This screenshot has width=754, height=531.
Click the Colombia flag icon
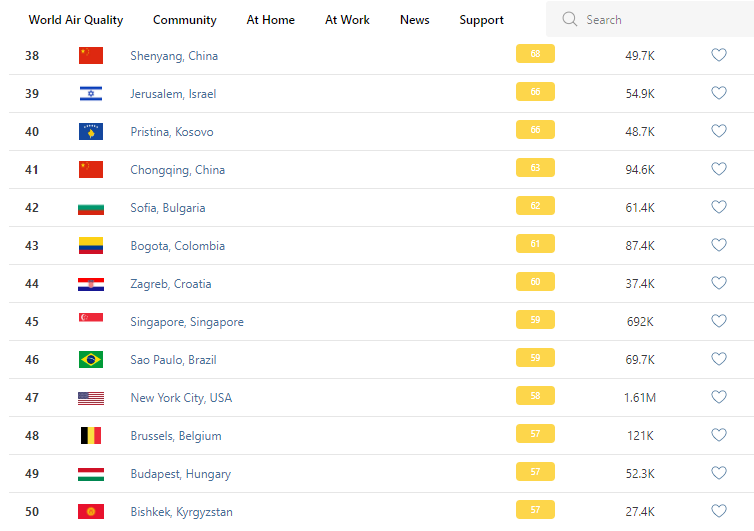(x=91, y=246)
